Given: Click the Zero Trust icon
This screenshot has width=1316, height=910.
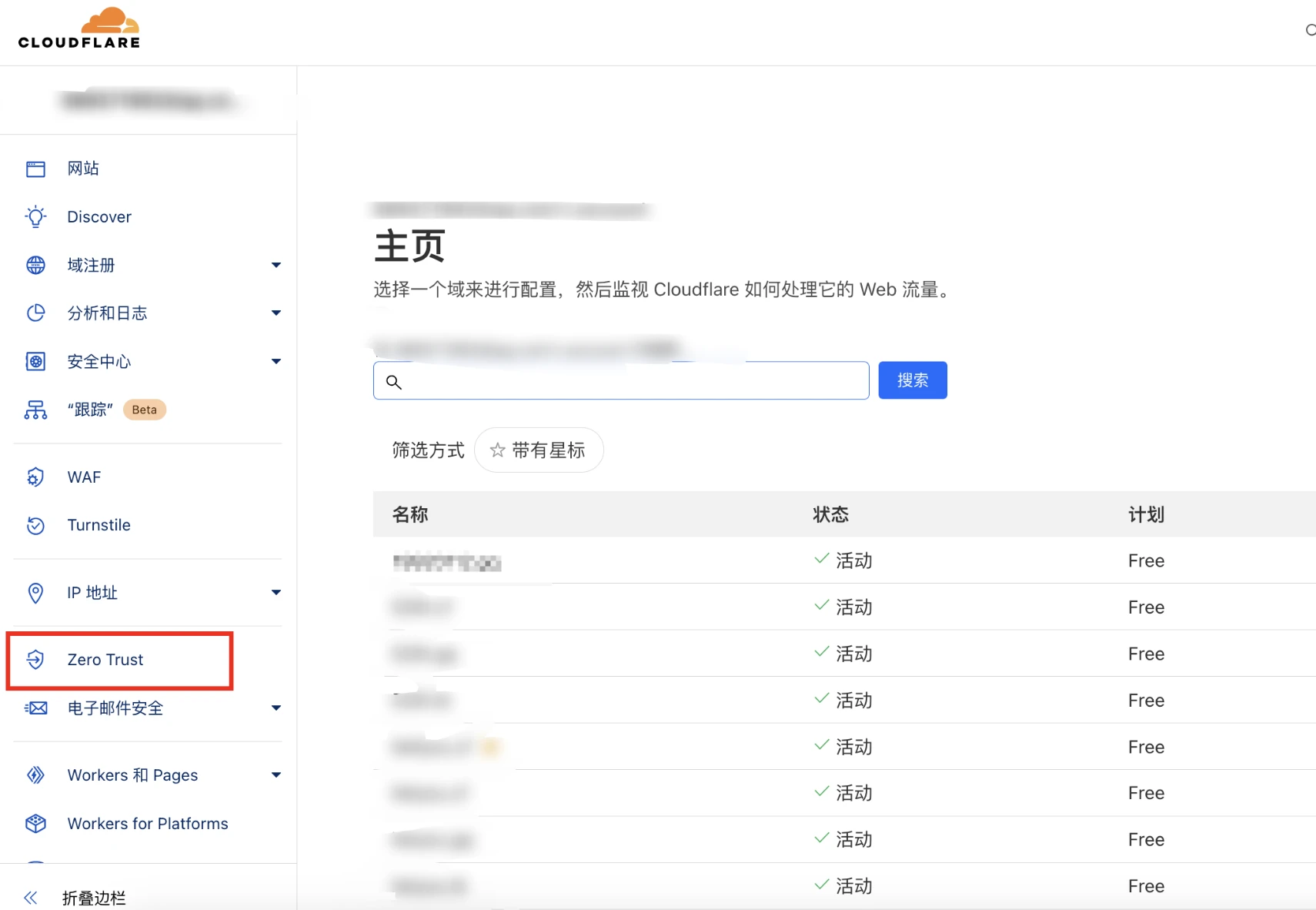Looking at the screenshot, I should tap(35, 660).
